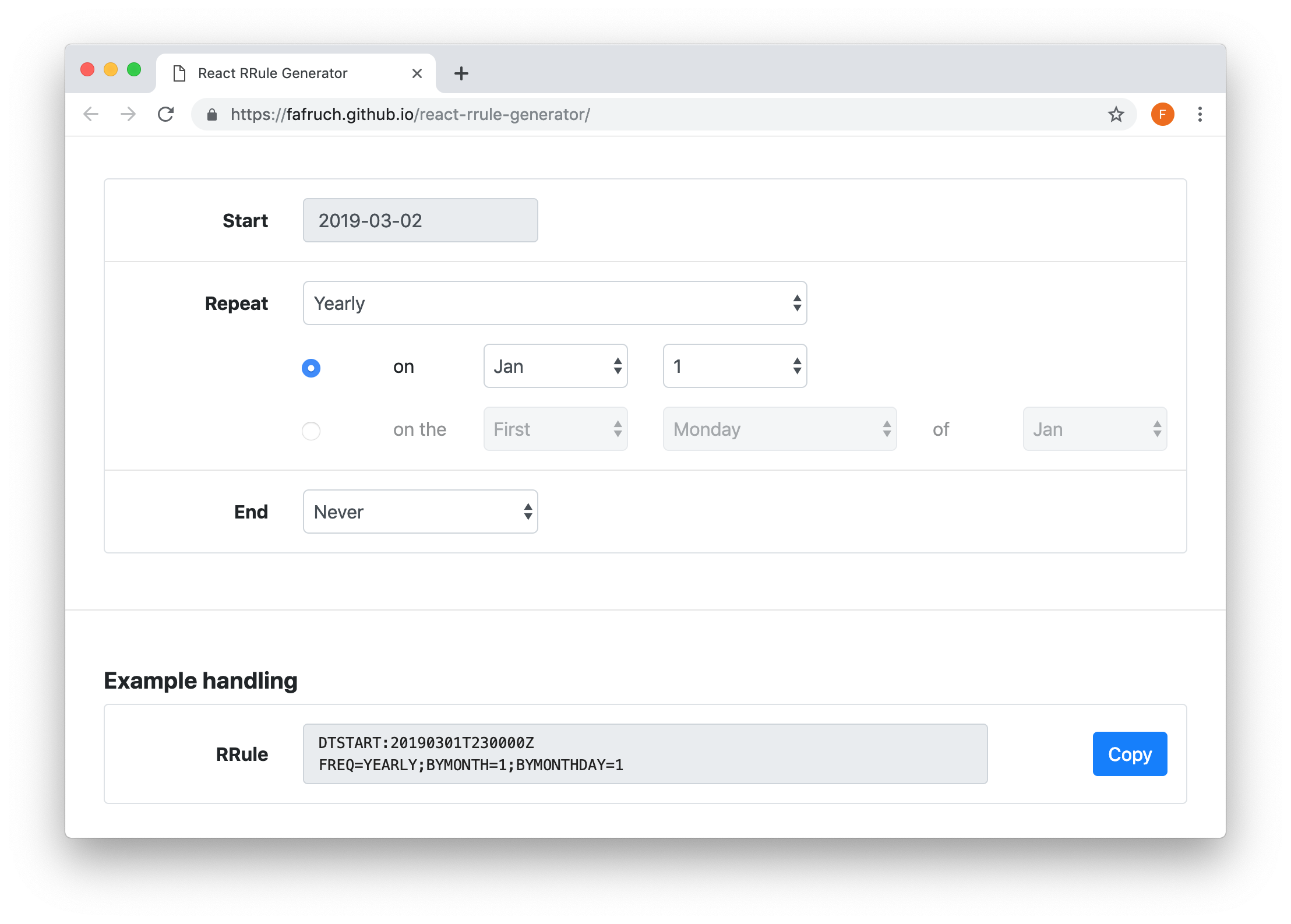Select the 'on' radio button for yearly repeat

(x=311, y=366)
